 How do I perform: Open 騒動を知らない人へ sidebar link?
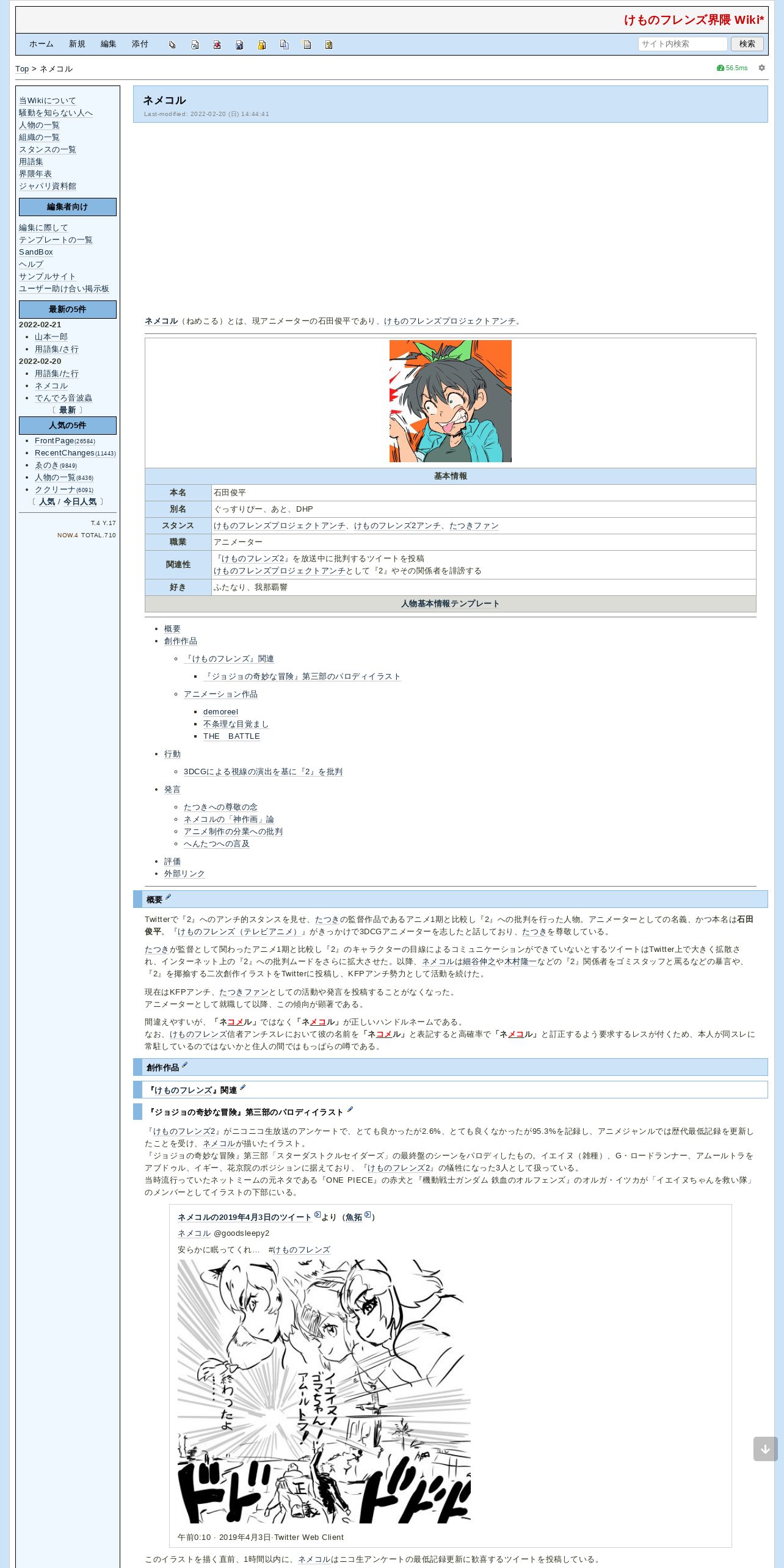coord(56,113)
